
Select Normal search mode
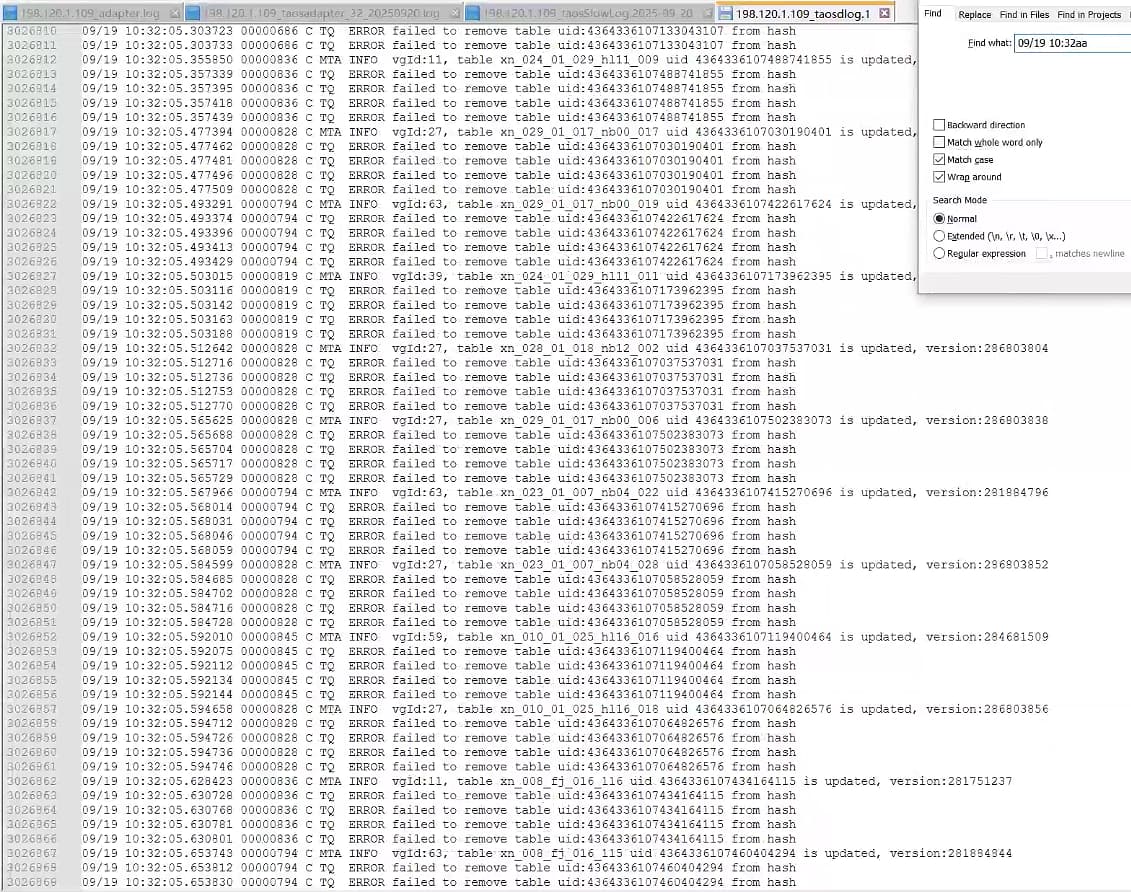point(939,218)
